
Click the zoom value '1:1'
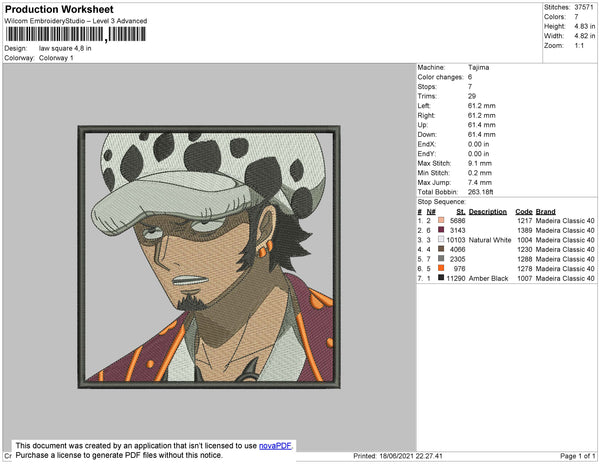(579, 46)
